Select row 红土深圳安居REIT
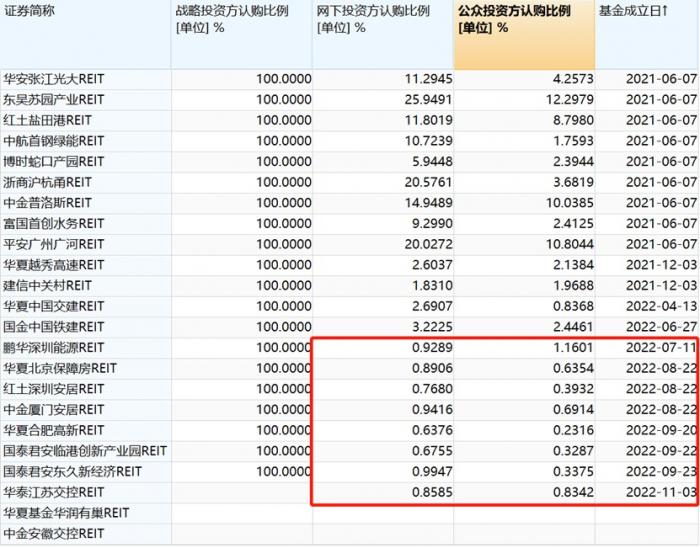This screenshot has height=548, width=700. [x=350, y=389]
